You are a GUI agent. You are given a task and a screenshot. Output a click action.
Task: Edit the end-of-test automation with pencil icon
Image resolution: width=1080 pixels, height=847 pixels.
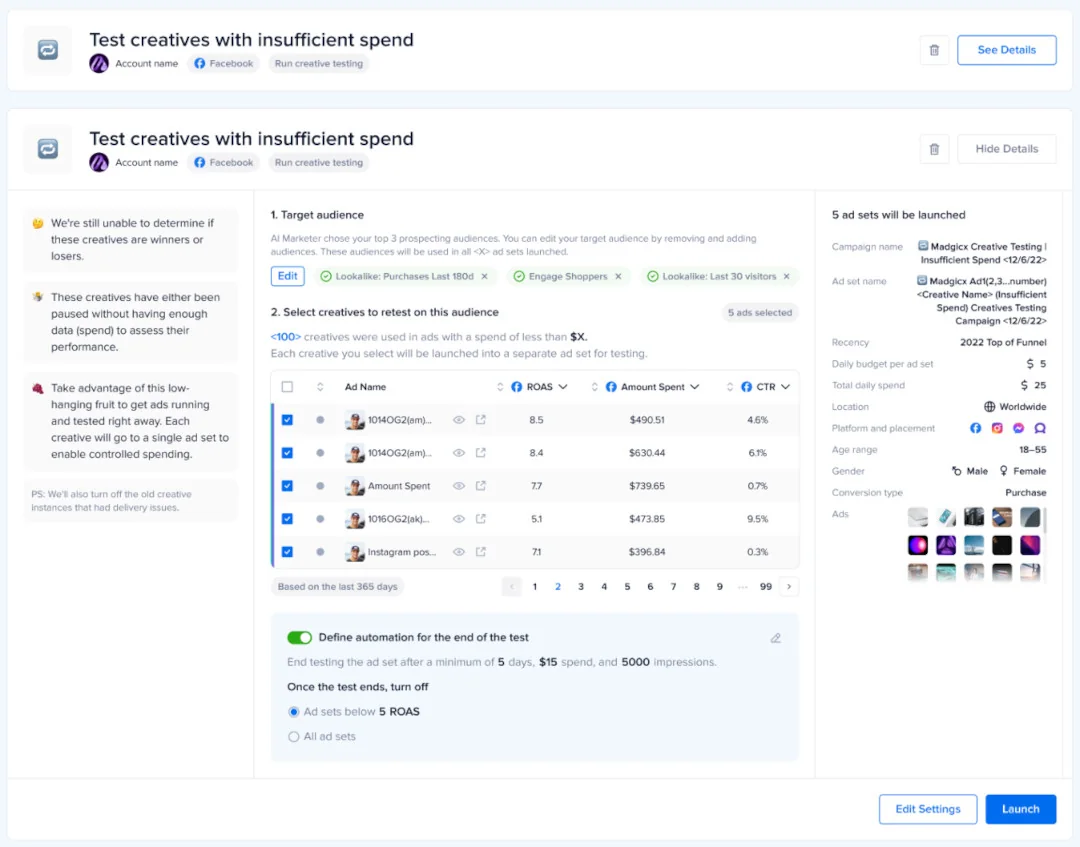pos(776,638)
